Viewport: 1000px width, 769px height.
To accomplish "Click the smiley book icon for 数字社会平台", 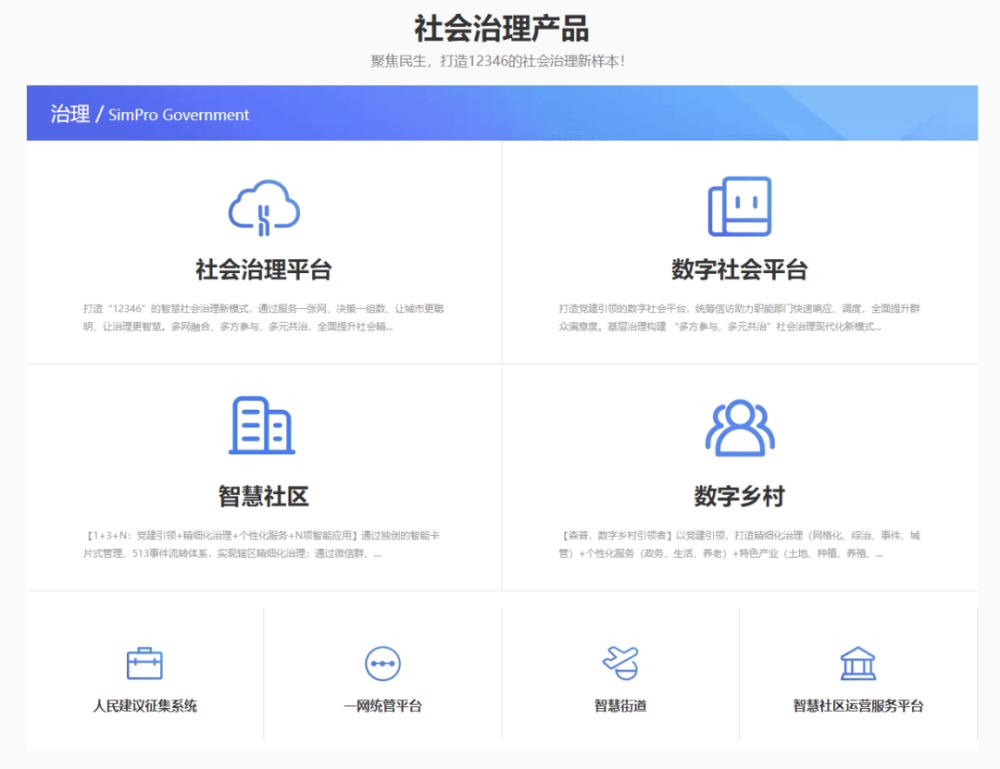I will (739, 207).
